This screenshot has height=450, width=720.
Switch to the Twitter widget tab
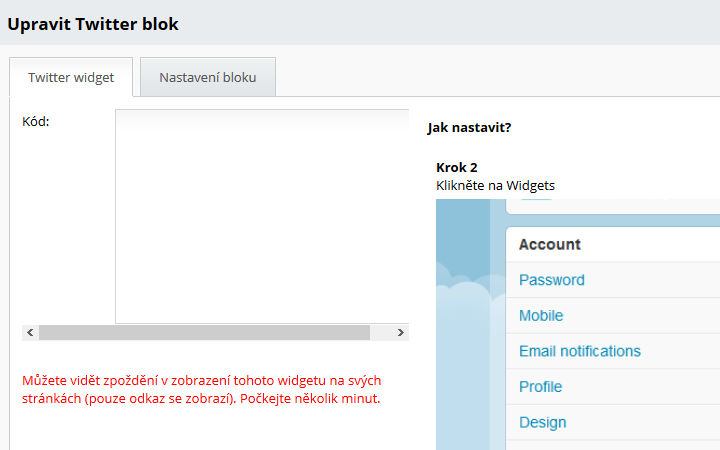tap(71, 77)
